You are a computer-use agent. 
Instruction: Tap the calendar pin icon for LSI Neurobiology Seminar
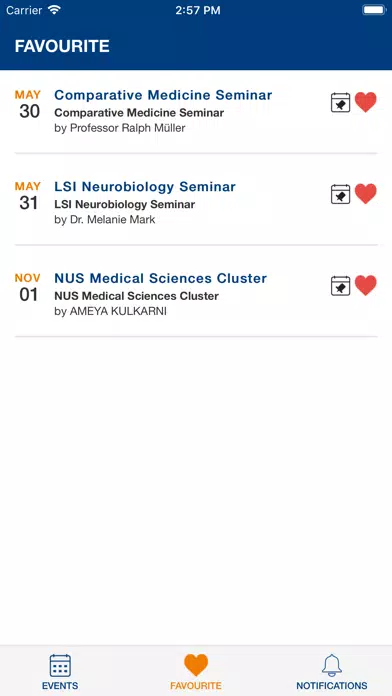tap(341, 194)
